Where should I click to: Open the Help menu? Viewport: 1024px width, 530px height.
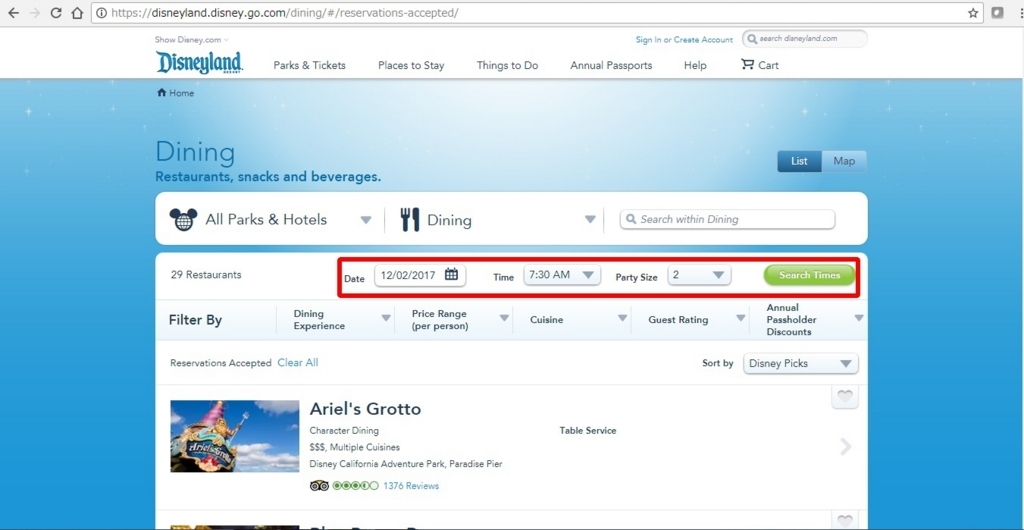click(695, 65)
